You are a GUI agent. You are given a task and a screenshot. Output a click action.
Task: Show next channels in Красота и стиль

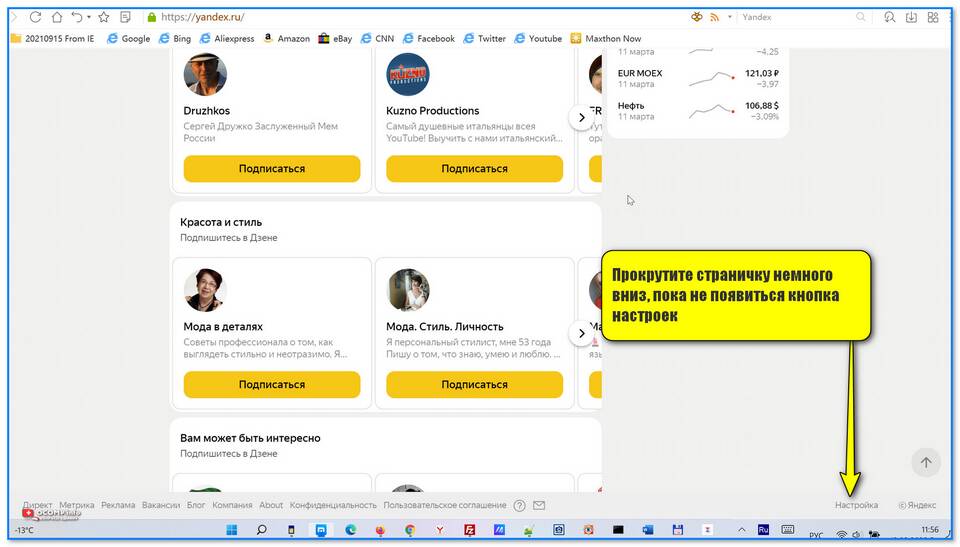click(x=582, y=334)
